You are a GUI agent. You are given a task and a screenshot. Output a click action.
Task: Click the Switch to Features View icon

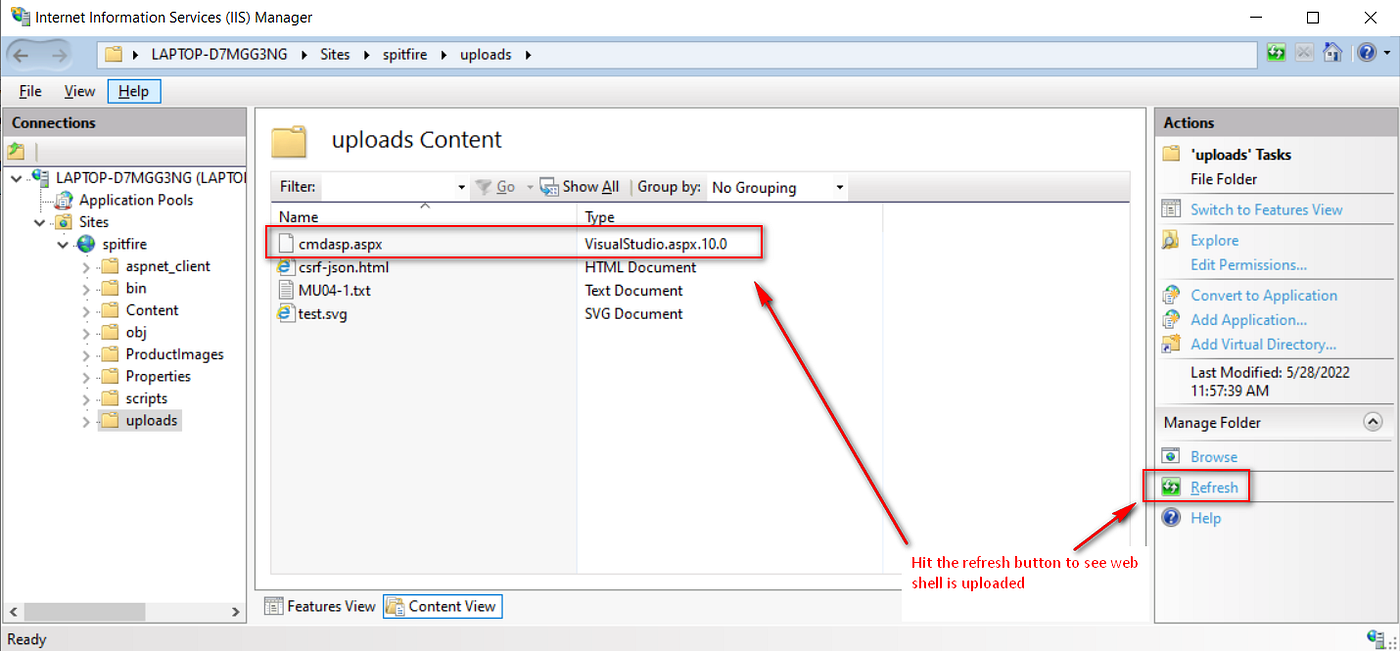(x=1171, y=209)
